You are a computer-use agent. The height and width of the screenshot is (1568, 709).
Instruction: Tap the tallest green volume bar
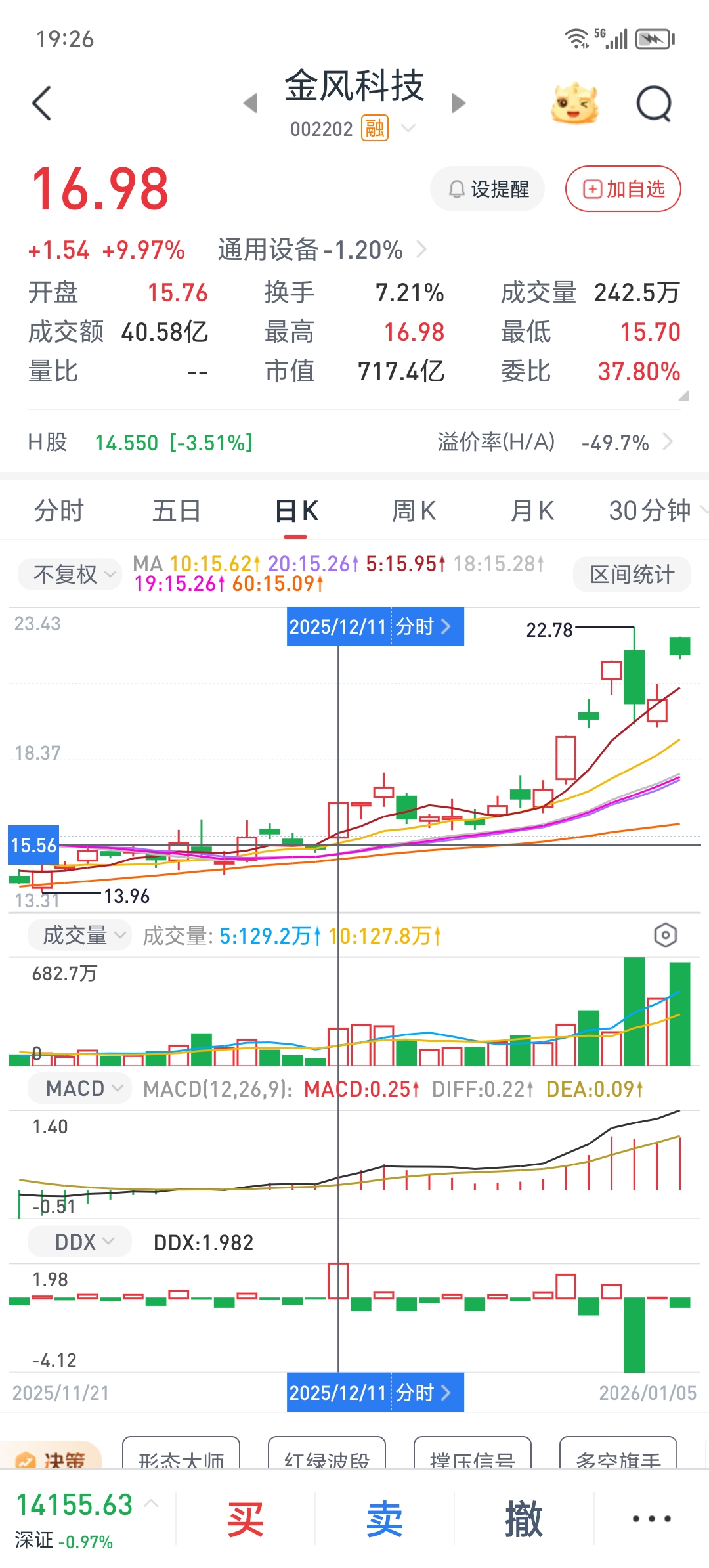(634, 1011)
